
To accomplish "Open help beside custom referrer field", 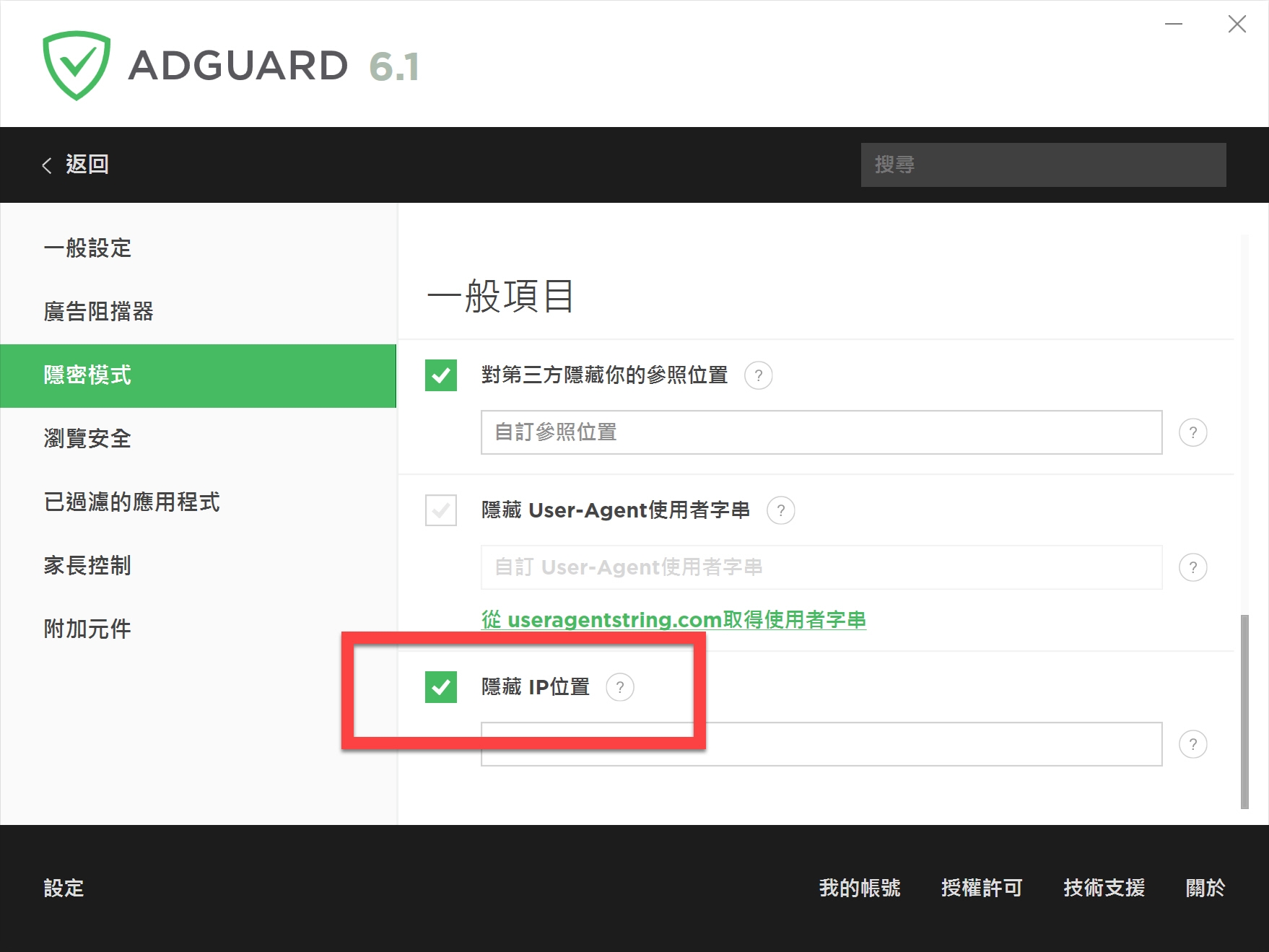I will coord(1192,432).
